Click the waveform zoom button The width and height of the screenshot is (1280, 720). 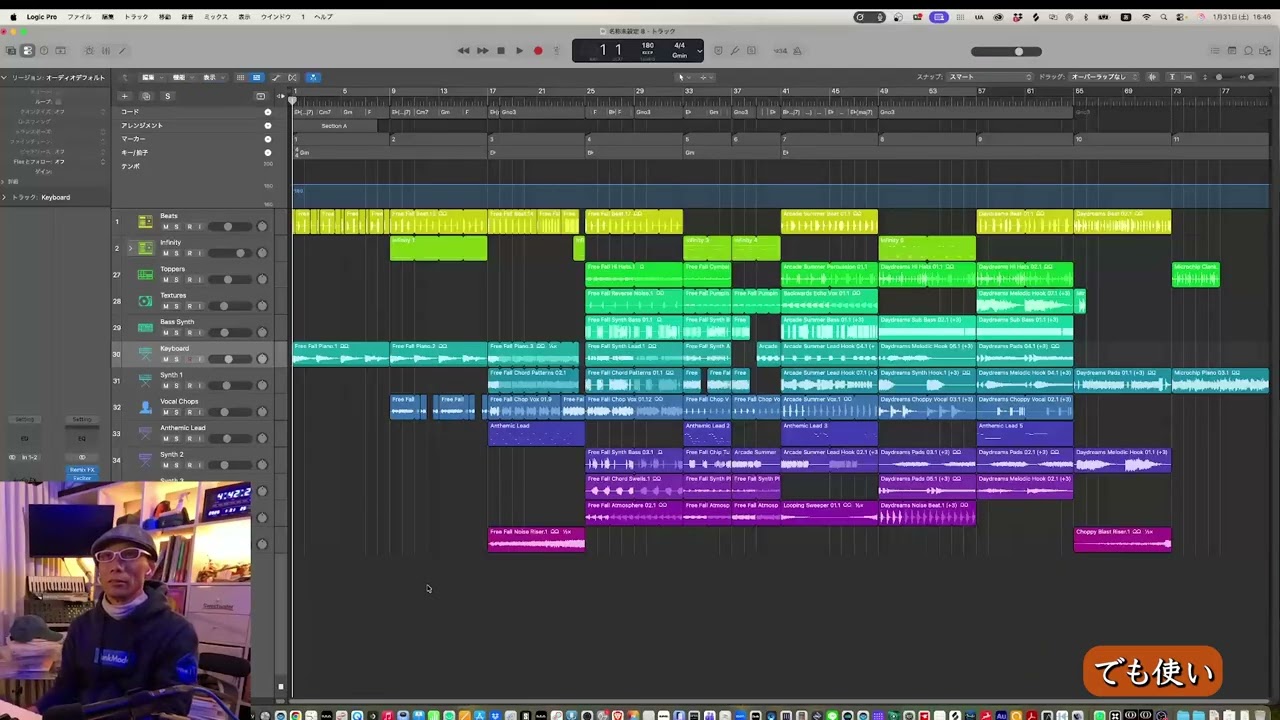tap(1152, 77)
